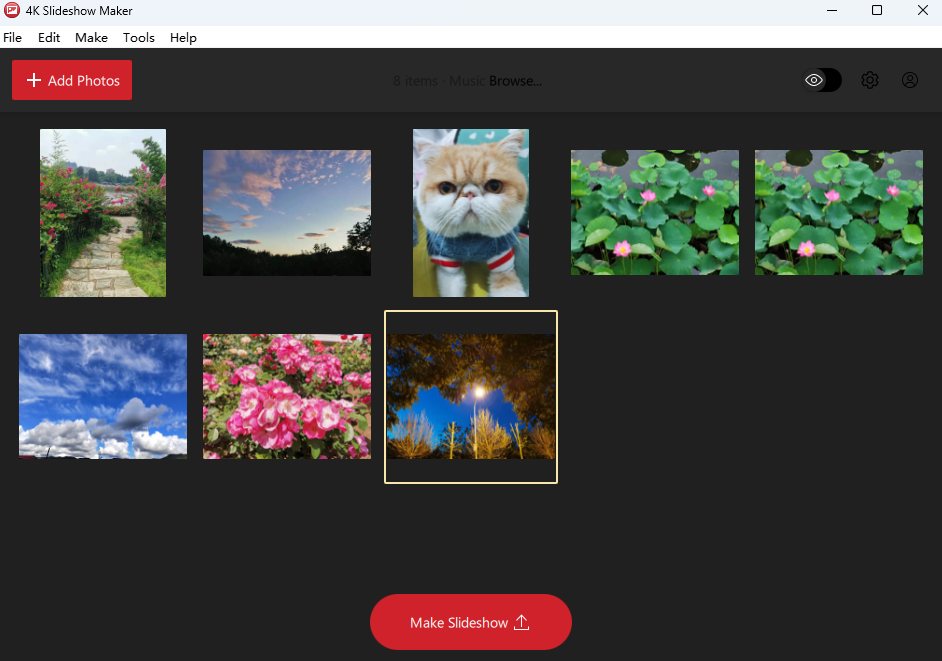
Task: Click the eye preview icon
Action: pos(814,79)
